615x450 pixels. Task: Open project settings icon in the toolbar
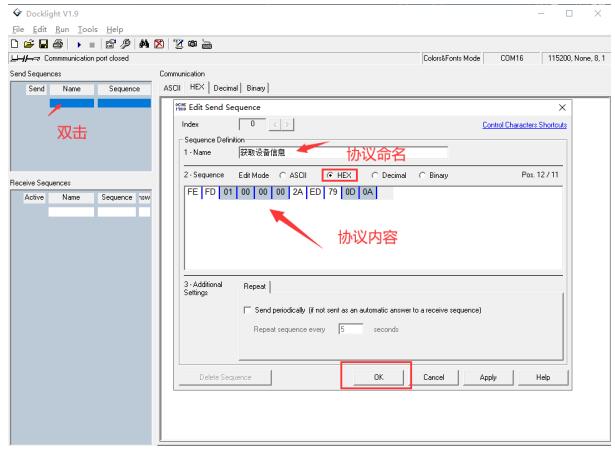(x=111, y=44)
